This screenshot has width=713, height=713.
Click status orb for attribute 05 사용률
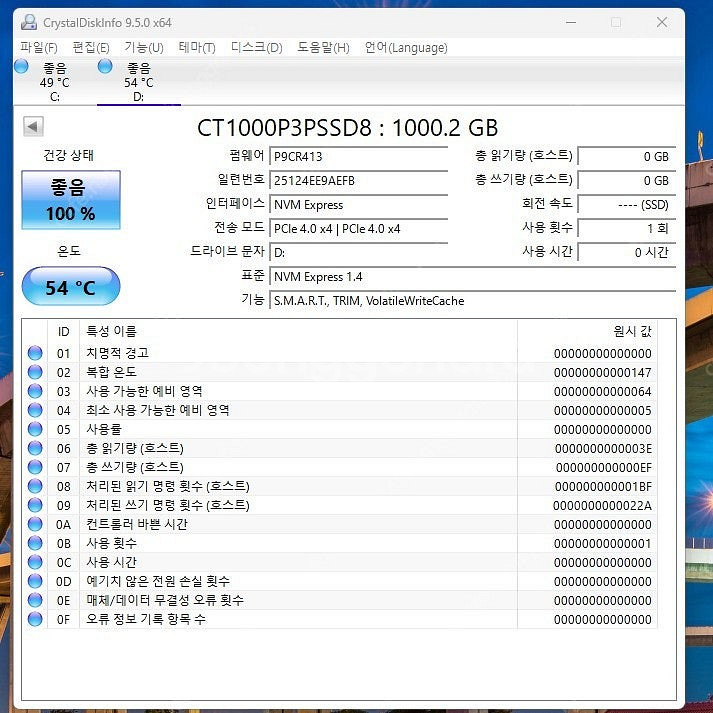pos(36,429)
